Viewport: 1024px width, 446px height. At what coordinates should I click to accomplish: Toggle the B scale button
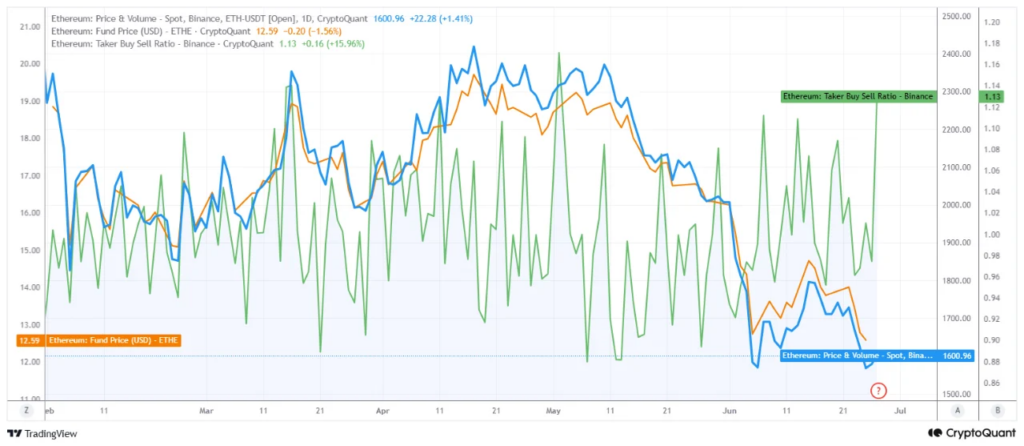997,411
